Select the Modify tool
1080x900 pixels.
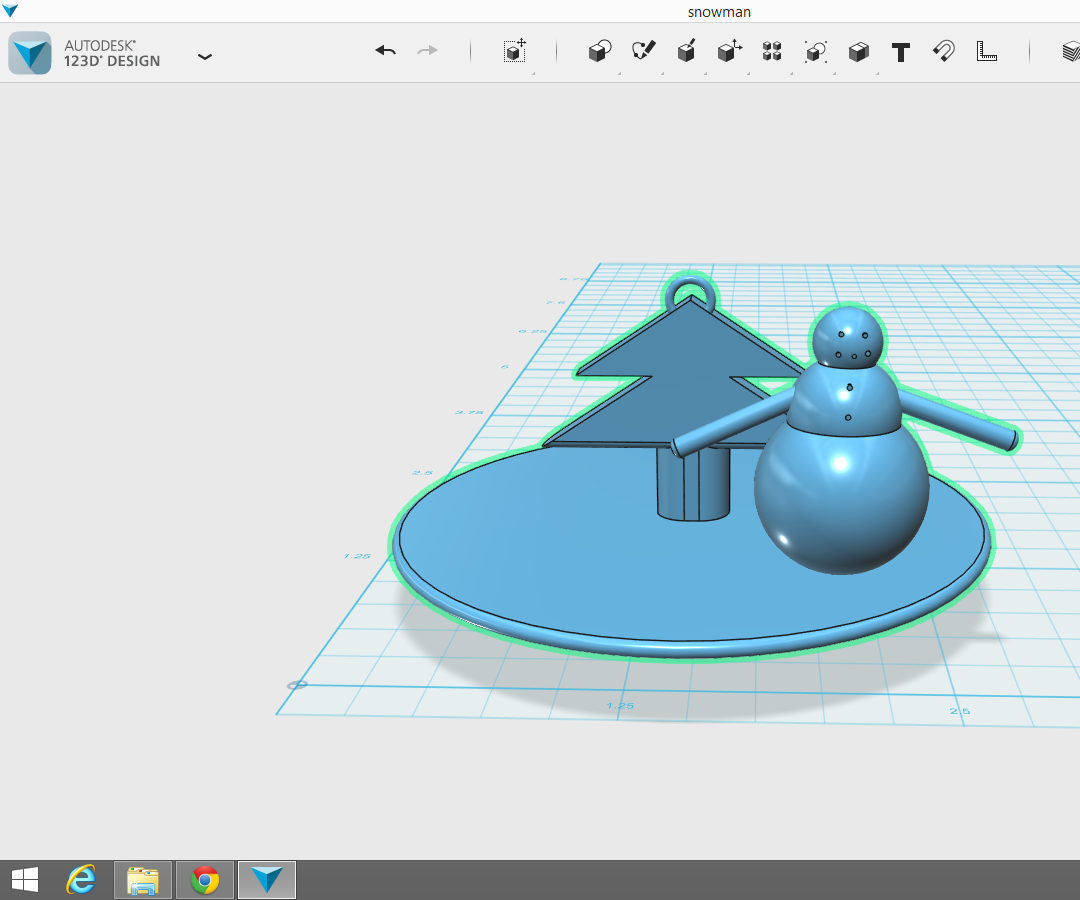729,51
